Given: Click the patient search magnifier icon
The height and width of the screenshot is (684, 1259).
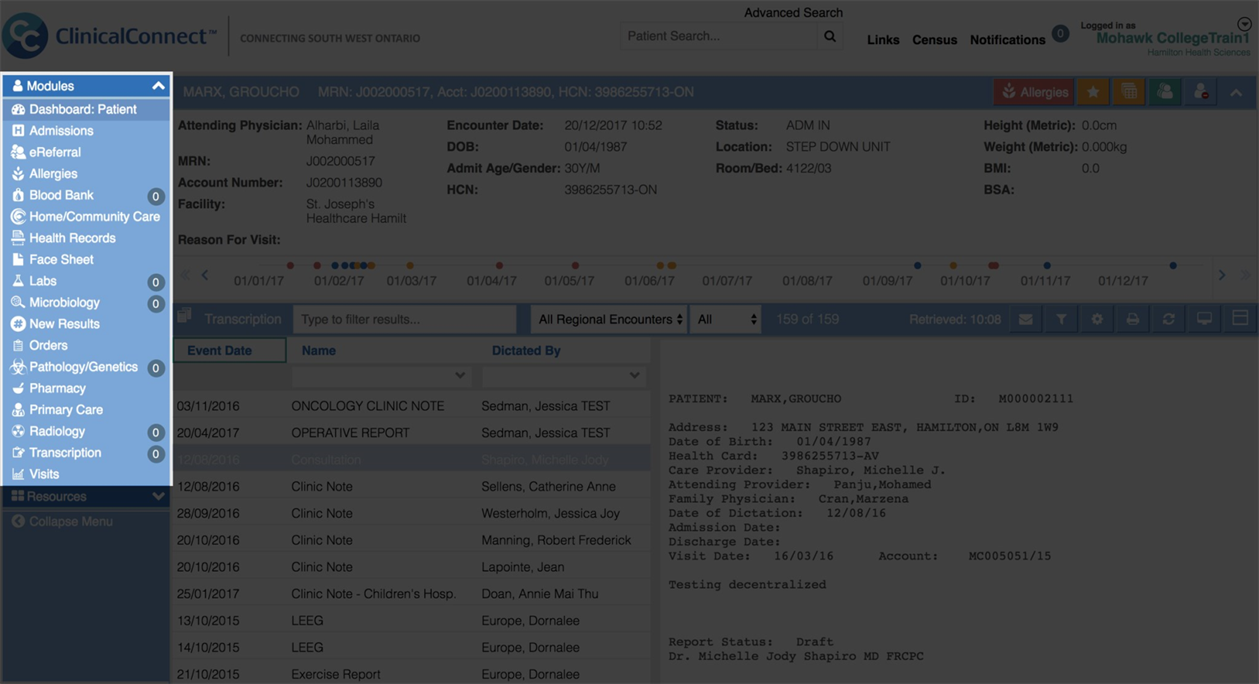Looking at the screenshot, I should 830,36.
